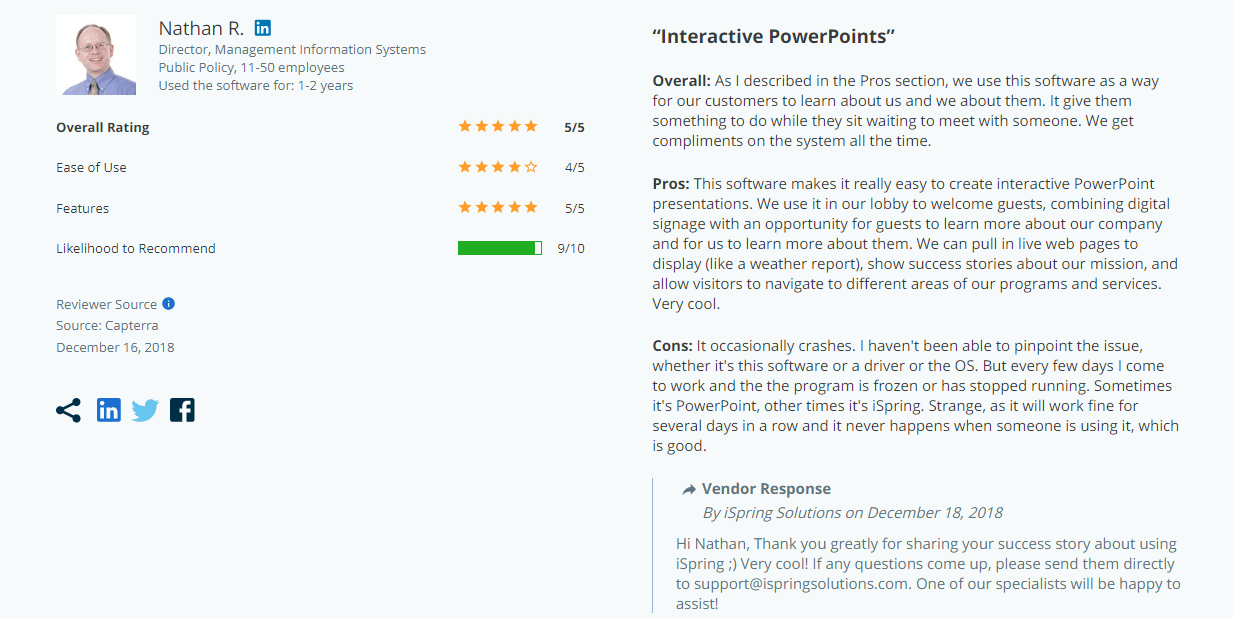Click the Vendor Response heading
Screen dimensions: 1233x619
tap(766, 489)
